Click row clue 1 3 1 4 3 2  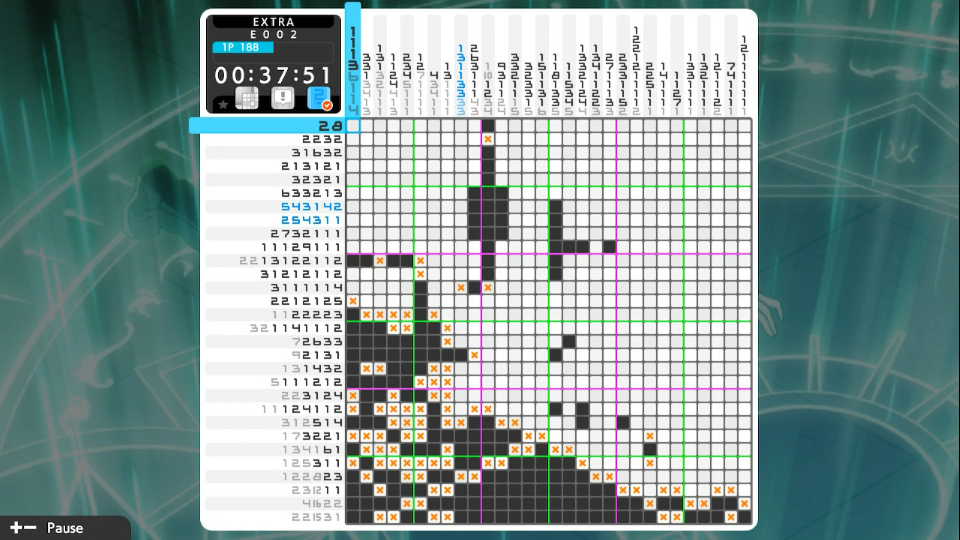[312, 368]
